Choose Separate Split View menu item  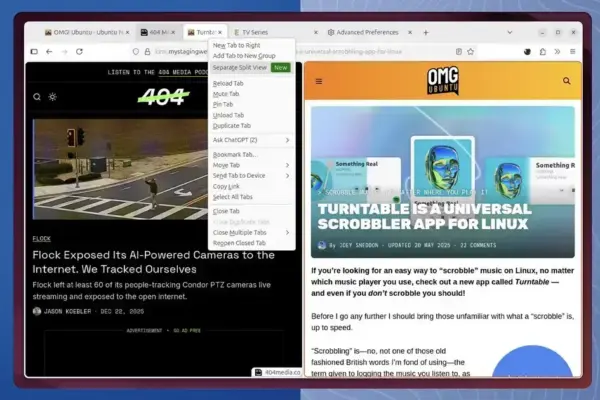point(251,67)
